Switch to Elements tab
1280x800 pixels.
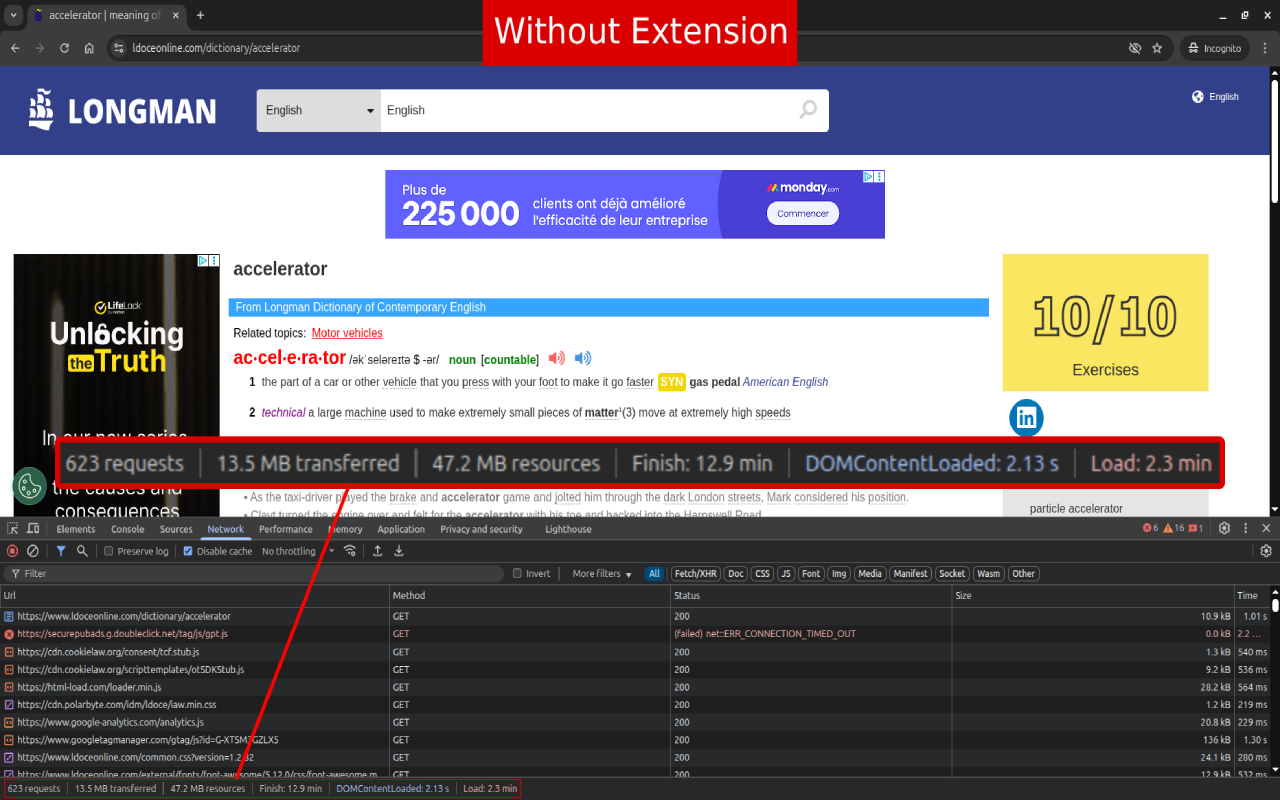pos(76,529)
